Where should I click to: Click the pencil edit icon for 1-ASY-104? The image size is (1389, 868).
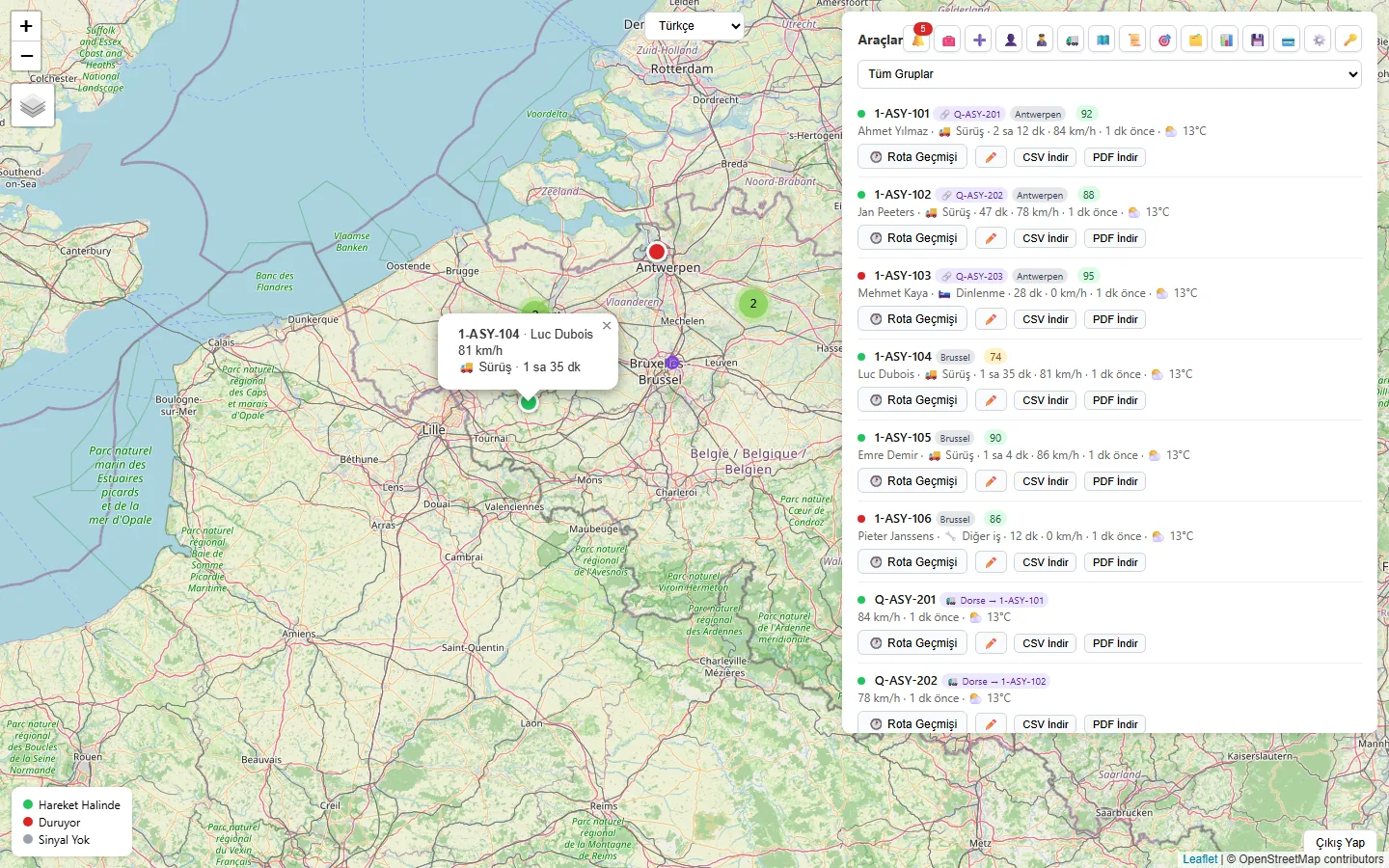point(991,400)
